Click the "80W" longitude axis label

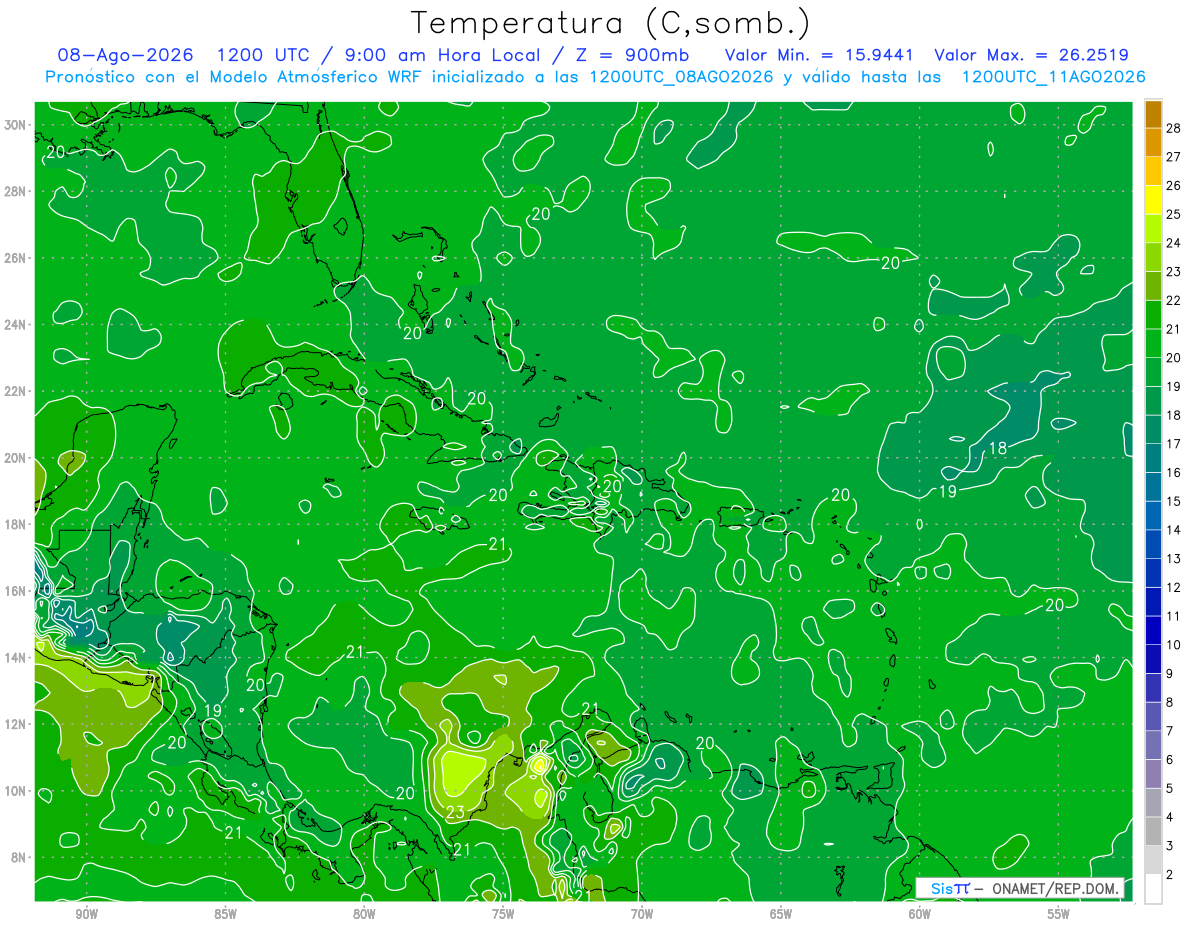[x=364, y=915]
